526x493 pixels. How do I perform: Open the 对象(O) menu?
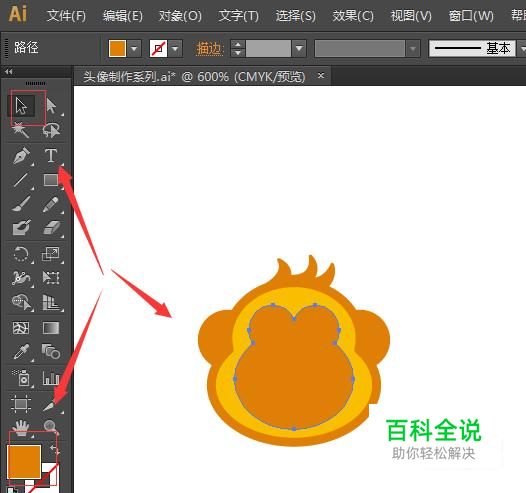coord(180,15)
